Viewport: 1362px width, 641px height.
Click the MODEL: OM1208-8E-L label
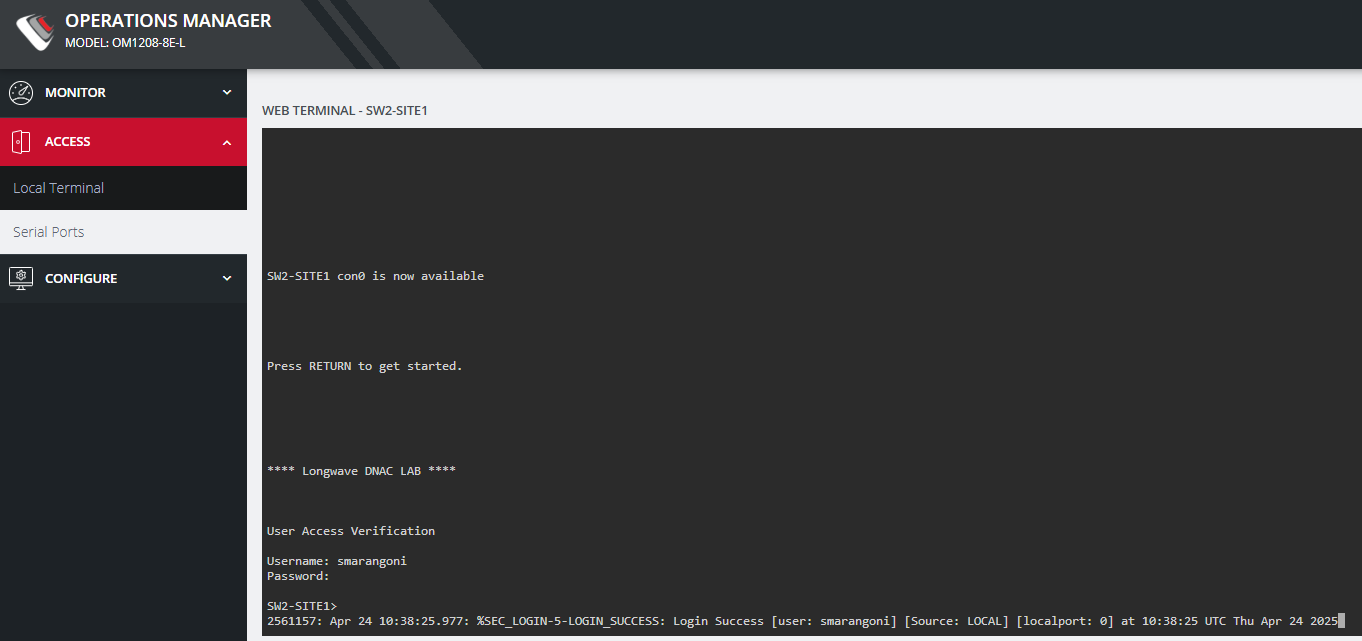tap(125, 42)
